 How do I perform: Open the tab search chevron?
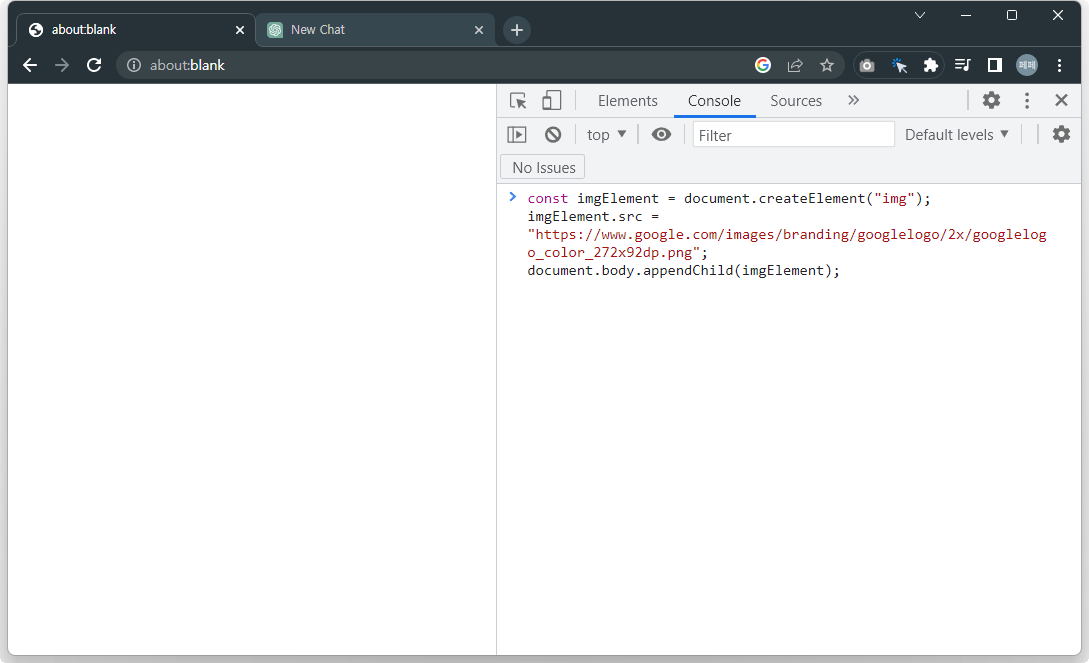[920, 15]
